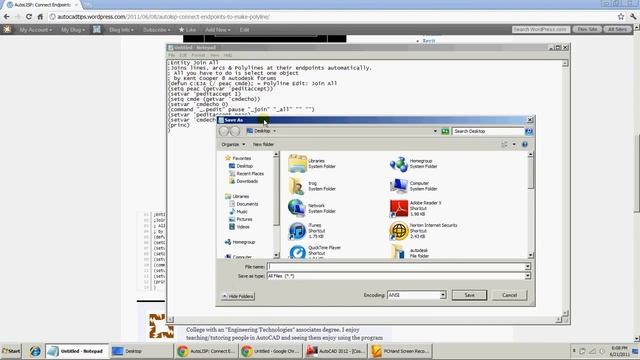Open the Internet Explorer taskbar icon
The height and width of the screenshot is (360, 640).
[35, 351]
